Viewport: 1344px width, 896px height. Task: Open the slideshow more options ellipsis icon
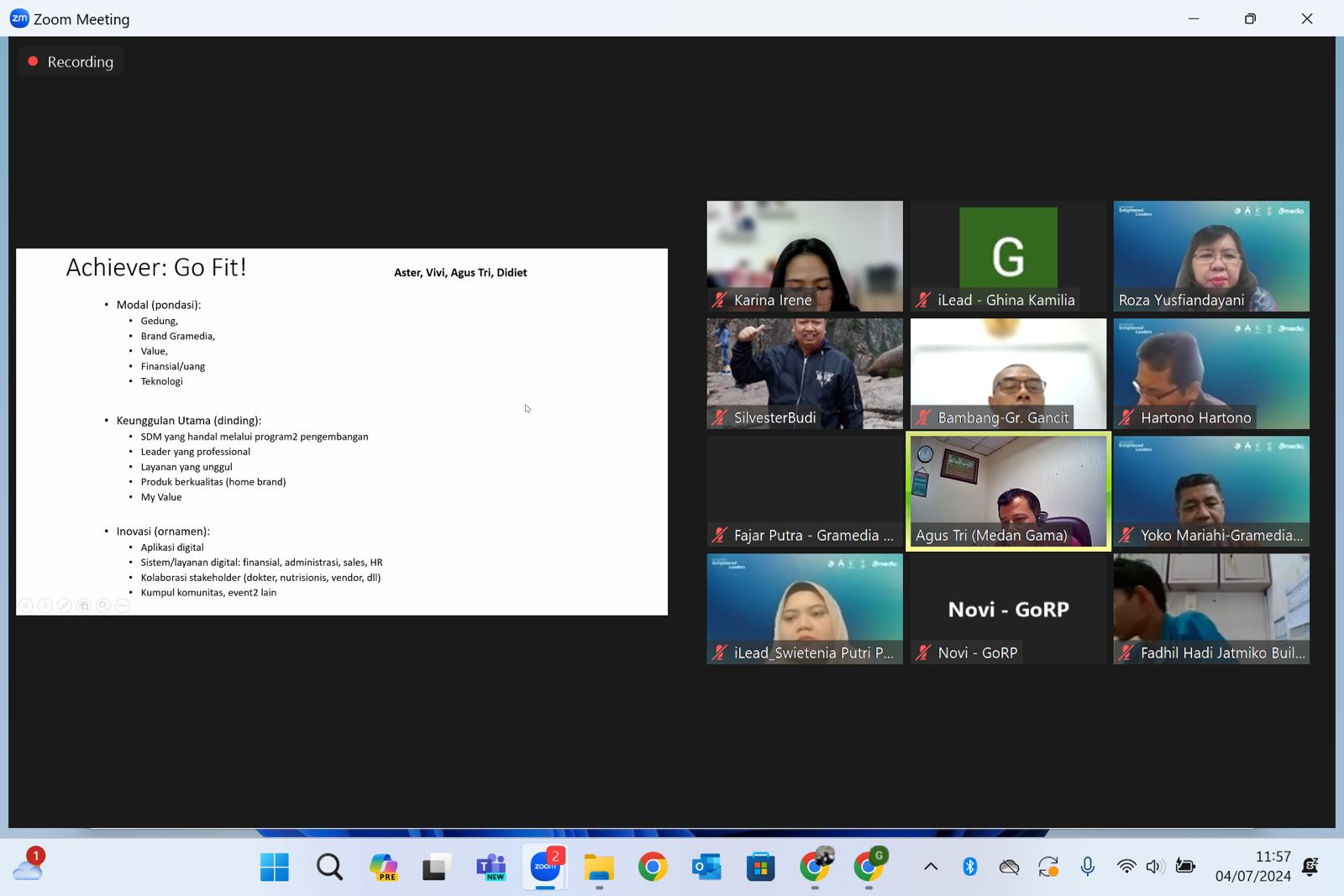tap(123, 605)
